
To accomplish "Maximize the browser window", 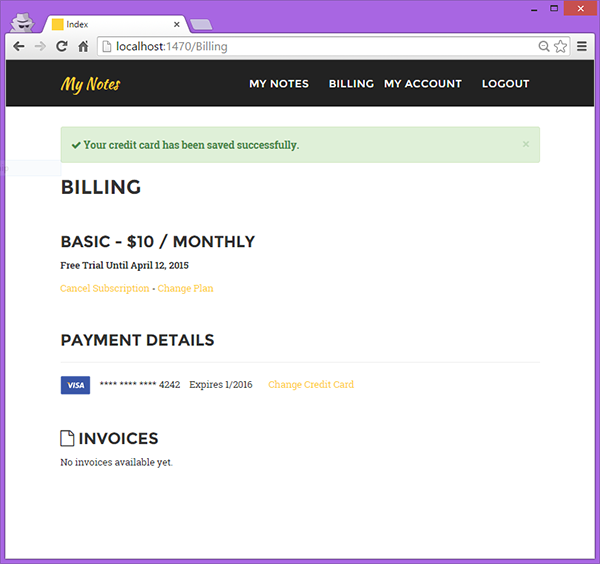I will (x=554, y=8).
